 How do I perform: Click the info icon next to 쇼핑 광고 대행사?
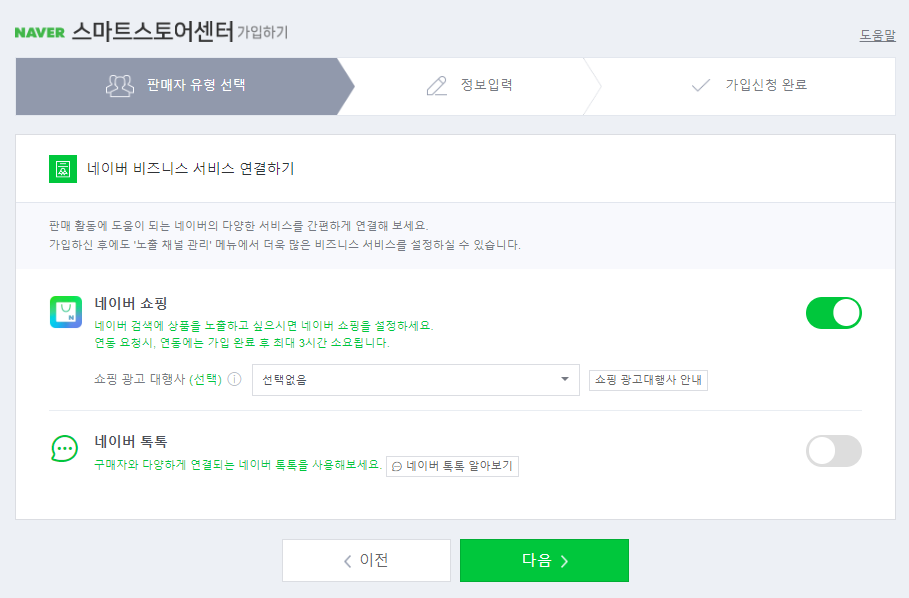pos(234,380)
